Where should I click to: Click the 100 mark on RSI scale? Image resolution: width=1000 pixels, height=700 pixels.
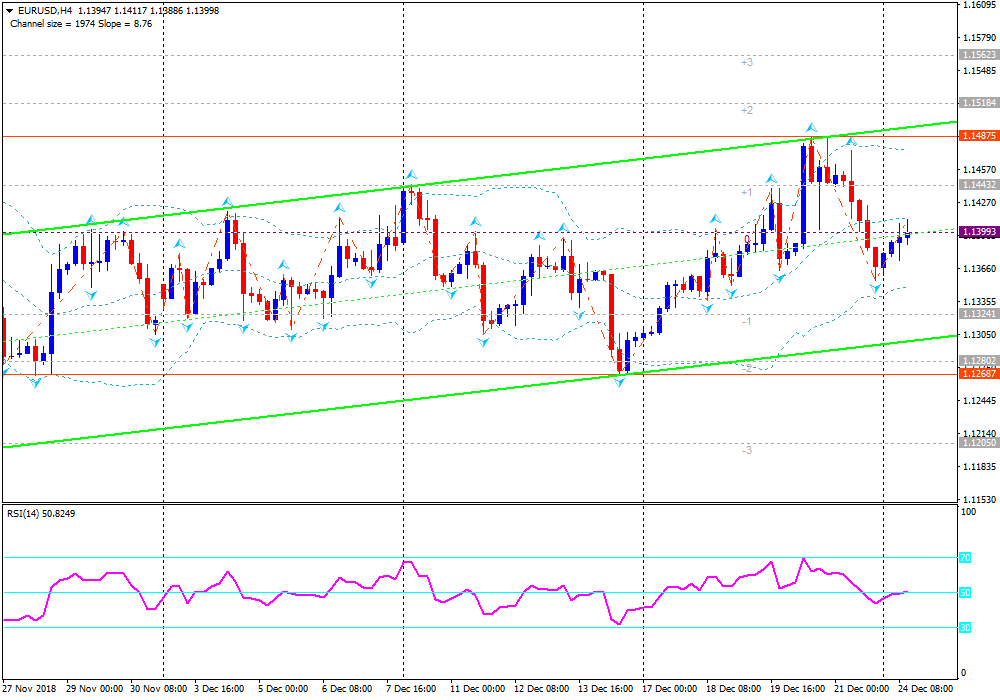968,512
